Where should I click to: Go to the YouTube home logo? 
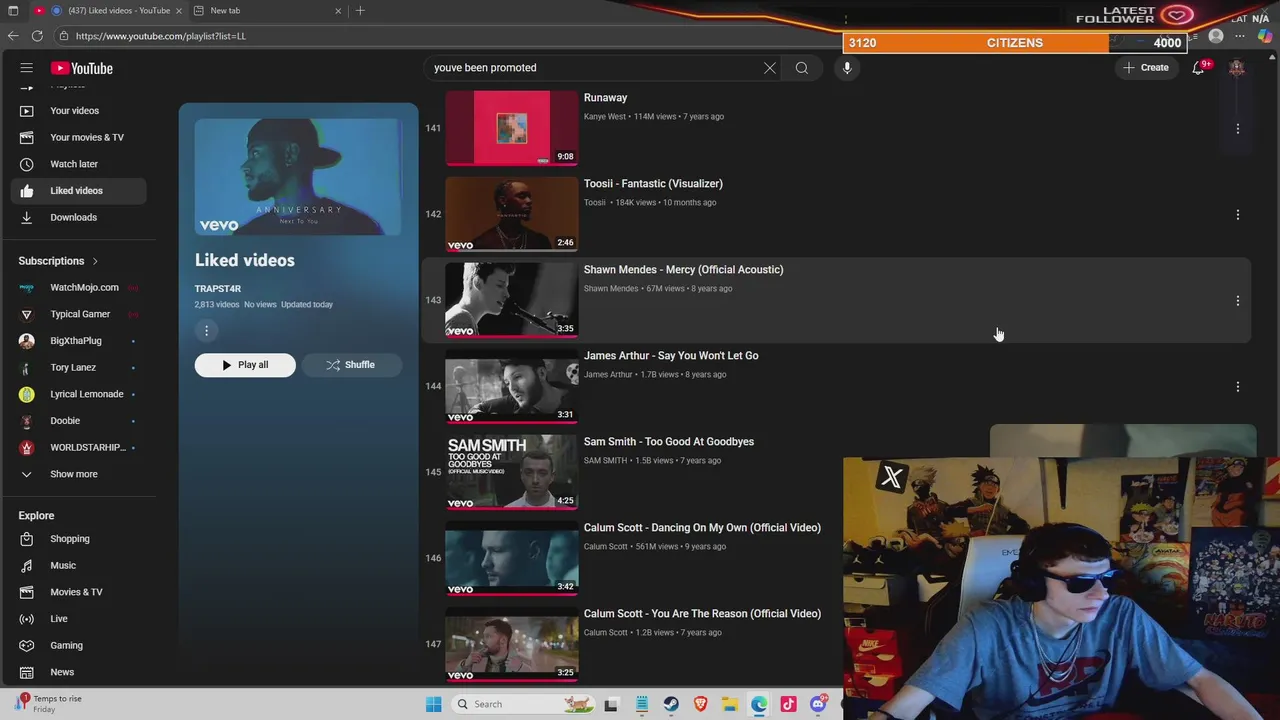point(82,68)
